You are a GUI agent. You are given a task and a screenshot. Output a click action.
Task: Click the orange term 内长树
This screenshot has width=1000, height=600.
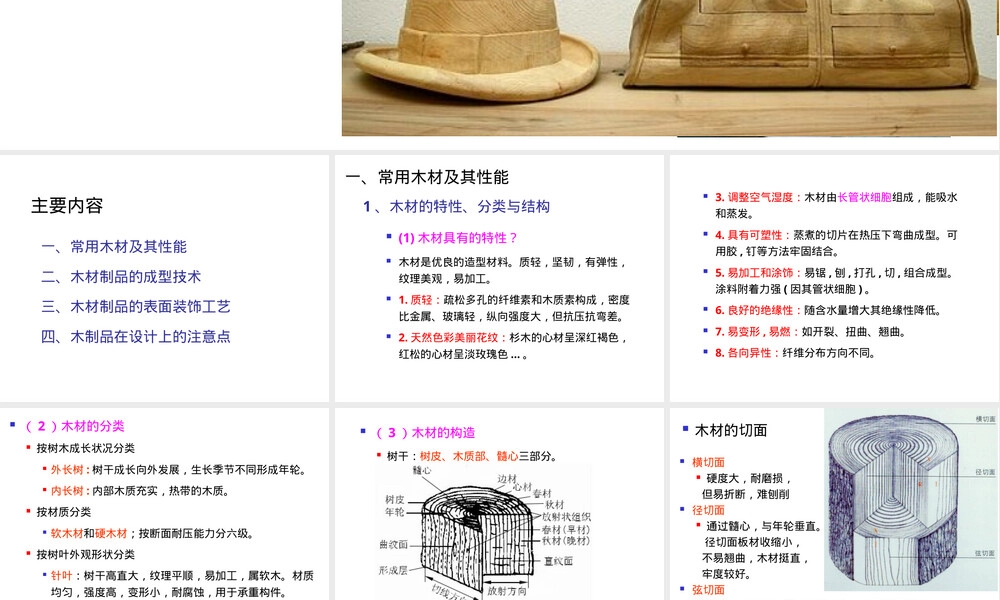(x=68, y=491)
